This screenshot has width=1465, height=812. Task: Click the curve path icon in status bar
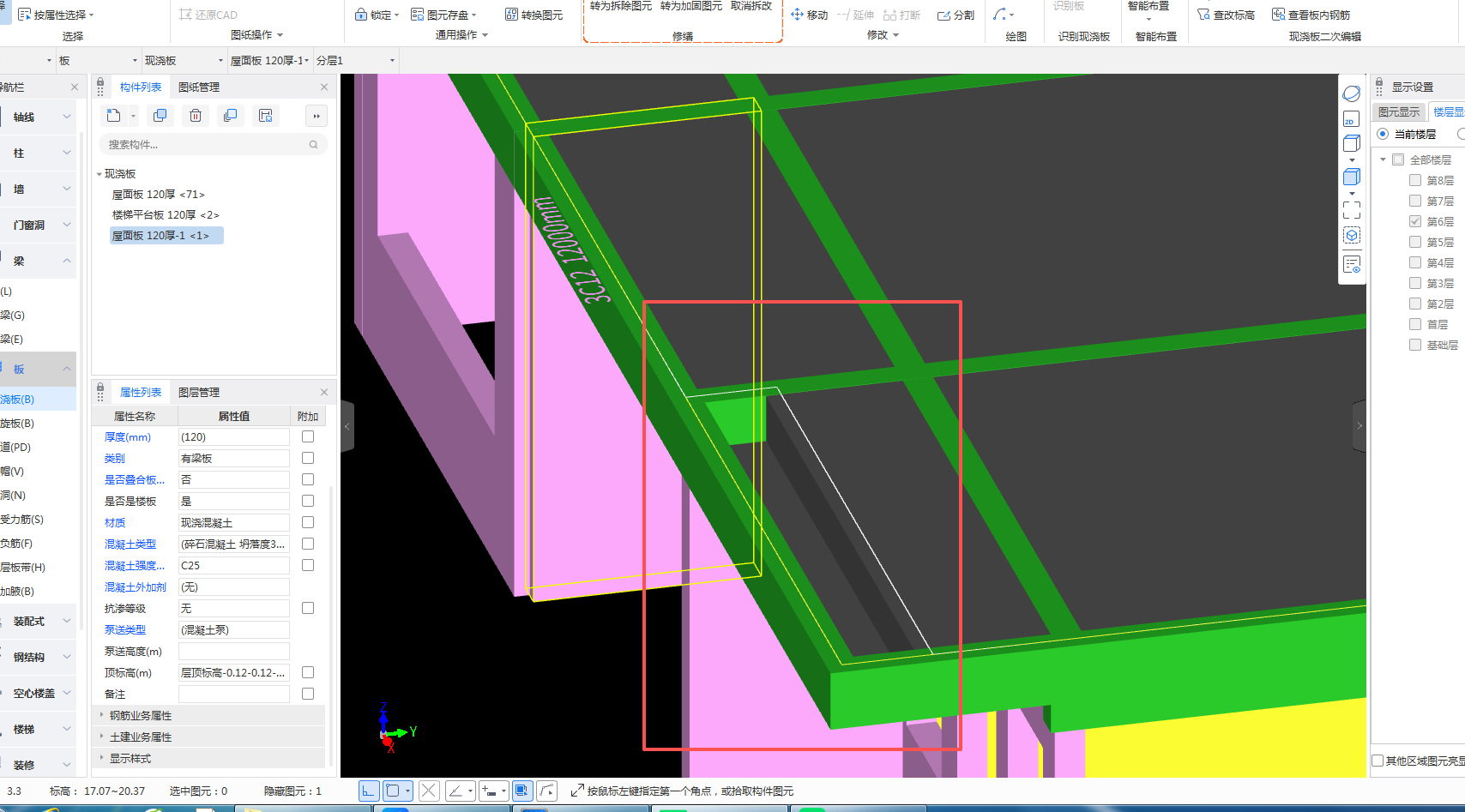pos(547,791)
